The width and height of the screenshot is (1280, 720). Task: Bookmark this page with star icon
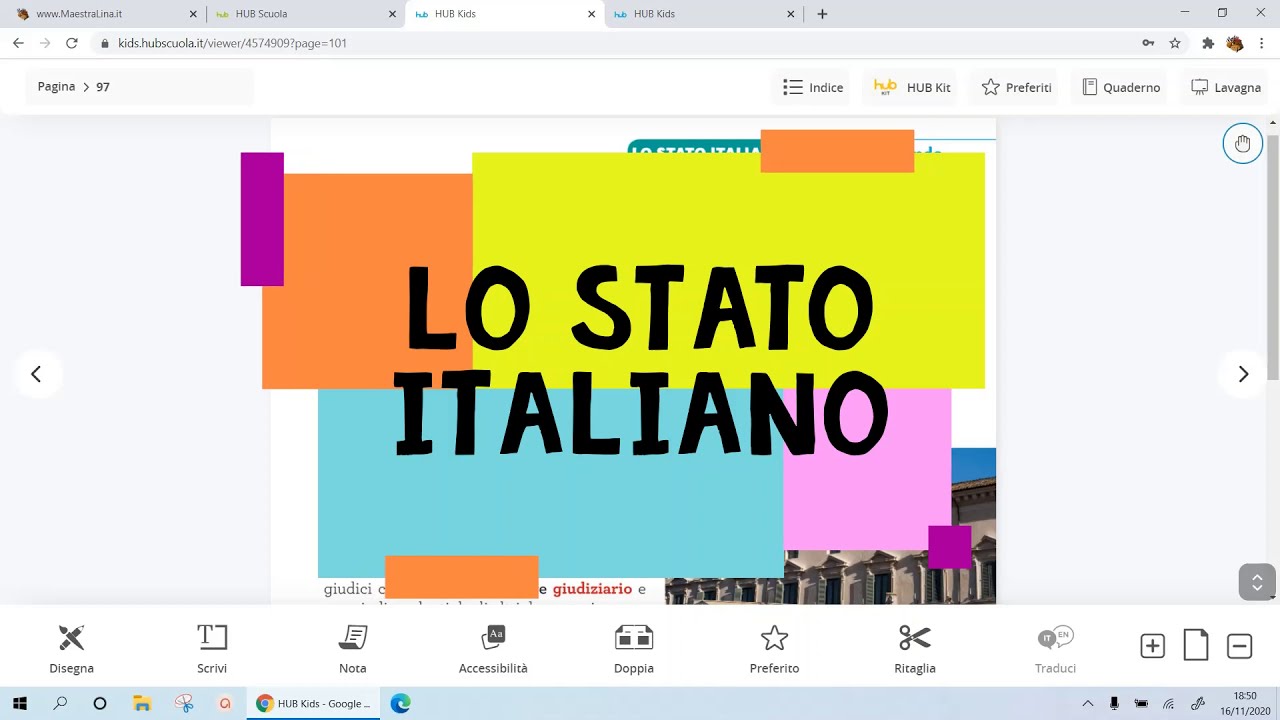click(x=1175, y=43)
